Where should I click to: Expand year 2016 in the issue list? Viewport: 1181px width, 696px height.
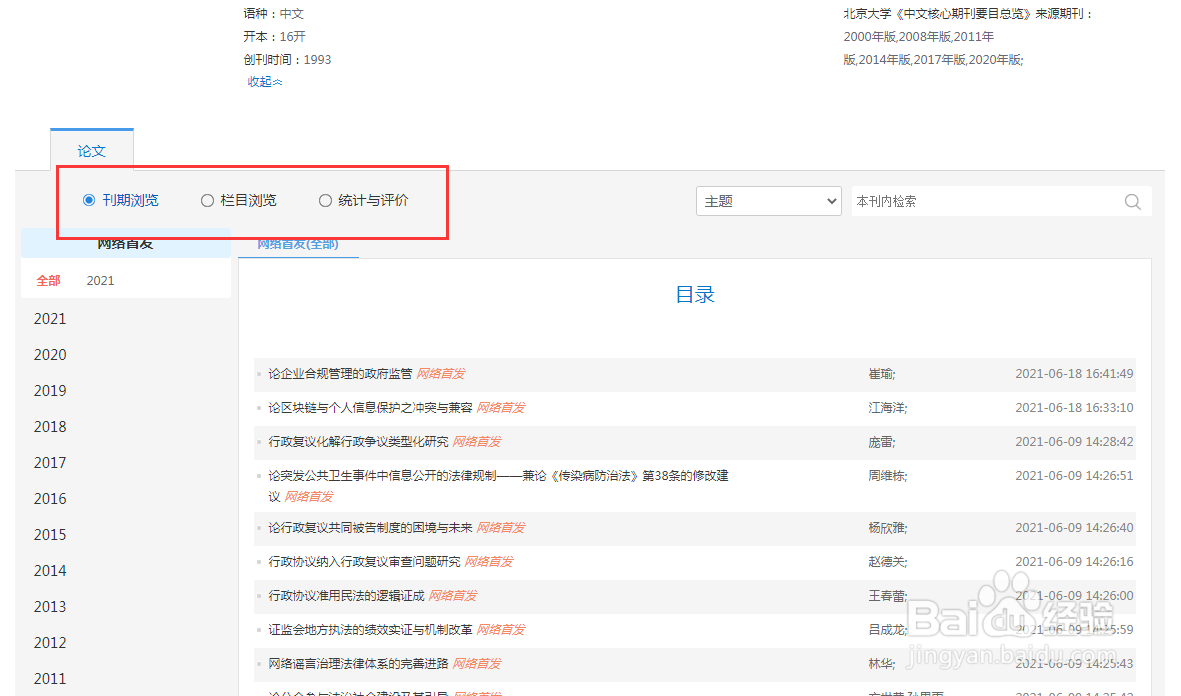(x=50, y=499)
